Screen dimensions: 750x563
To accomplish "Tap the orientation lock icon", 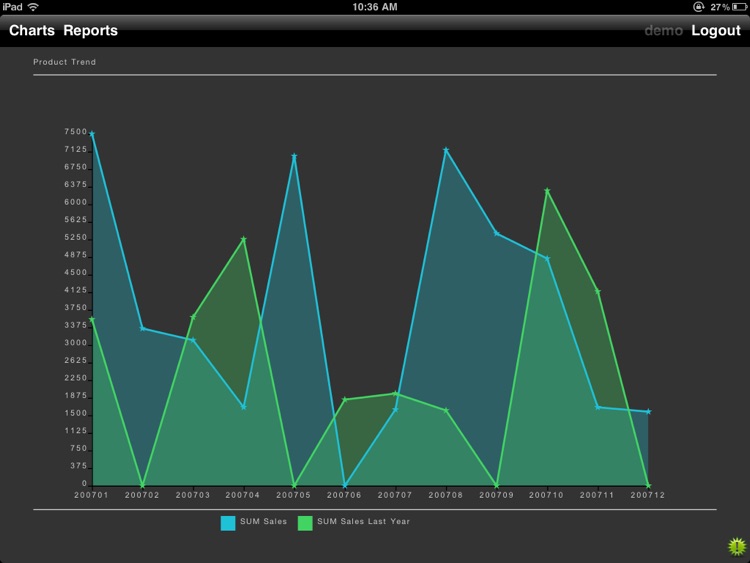I will (698, 7).
